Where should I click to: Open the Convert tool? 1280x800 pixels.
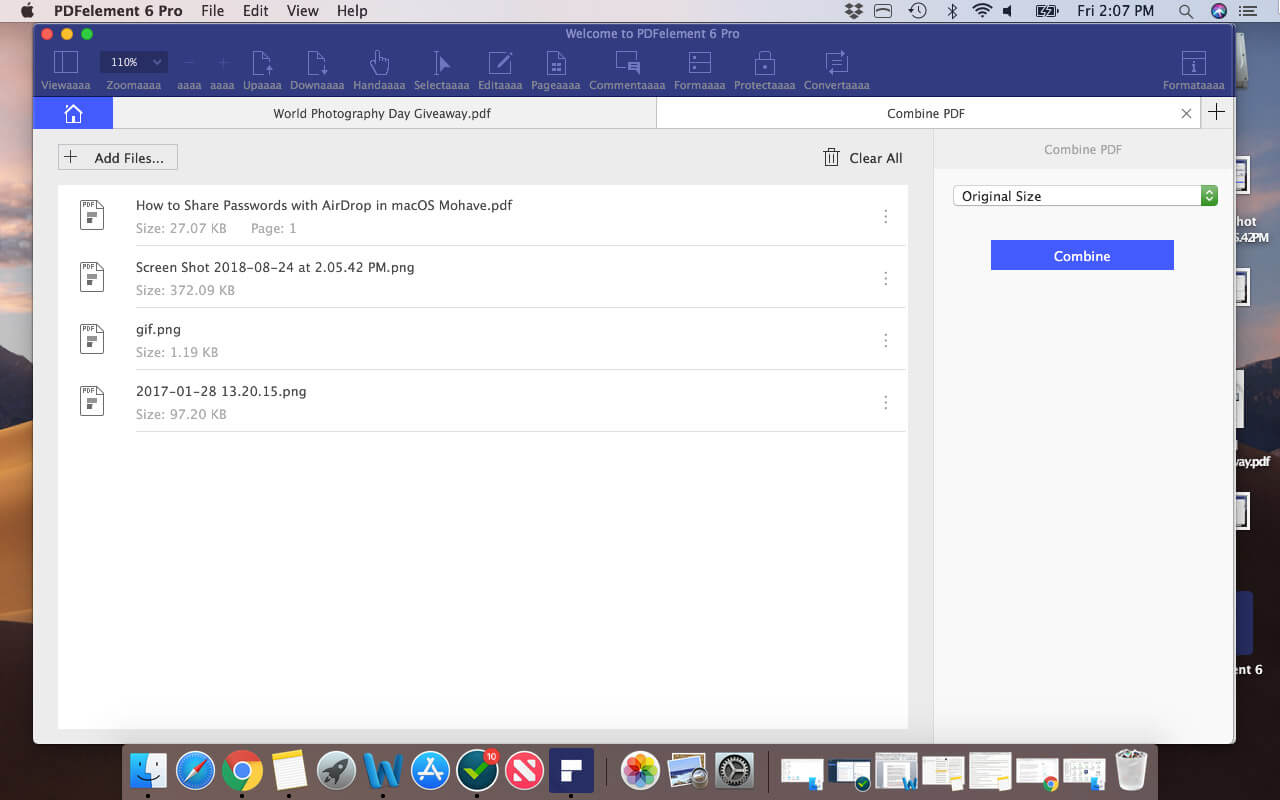tap(837, 63)
